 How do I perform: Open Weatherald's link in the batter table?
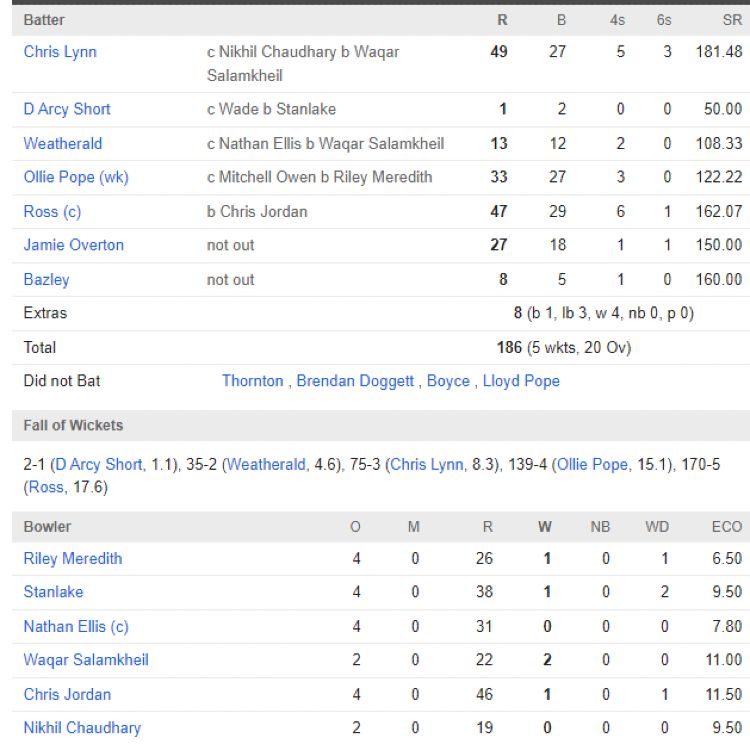pyautogui.click(x=63, y=143)
